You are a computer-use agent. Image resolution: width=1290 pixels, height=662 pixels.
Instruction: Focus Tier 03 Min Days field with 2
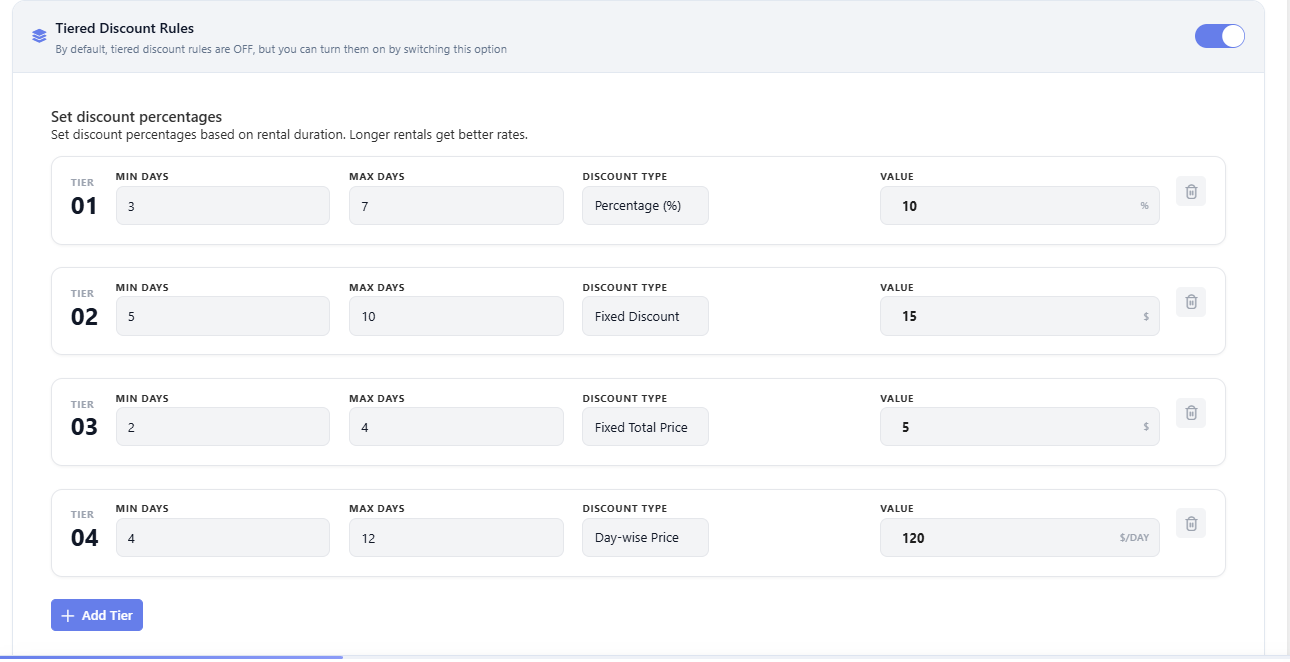(223, 427)
